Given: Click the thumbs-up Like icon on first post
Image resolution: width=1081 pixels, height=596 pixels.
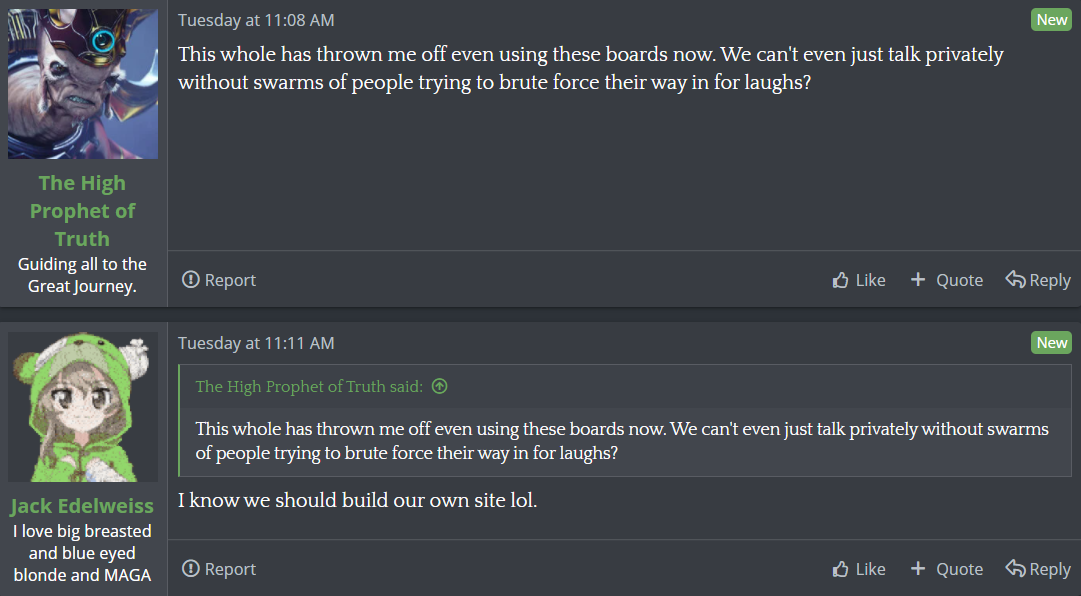Looking at the screenshot, I should [840, 280].
